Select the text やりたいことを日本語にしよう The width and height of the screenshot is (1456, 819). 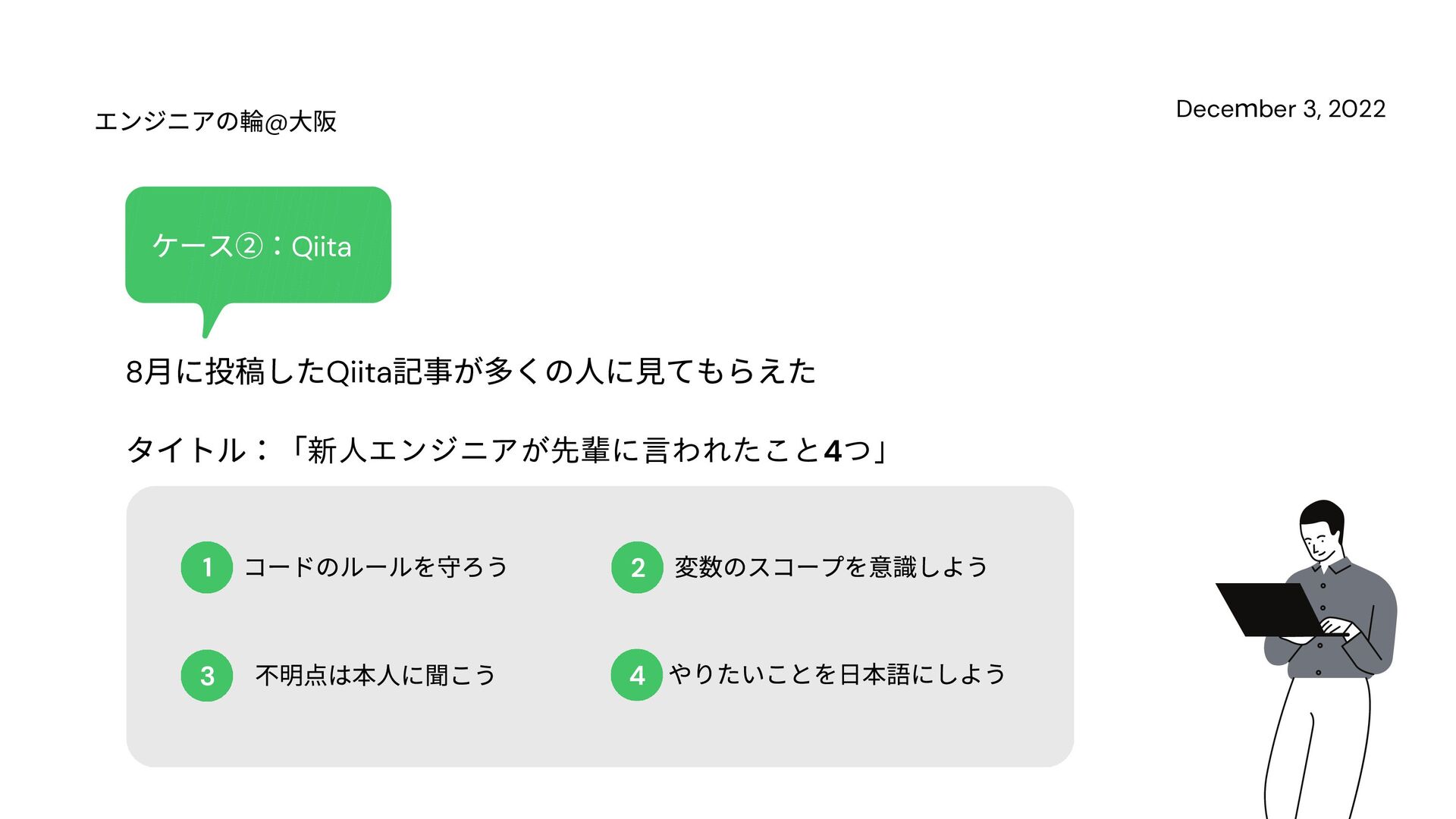tap(837, 674)
